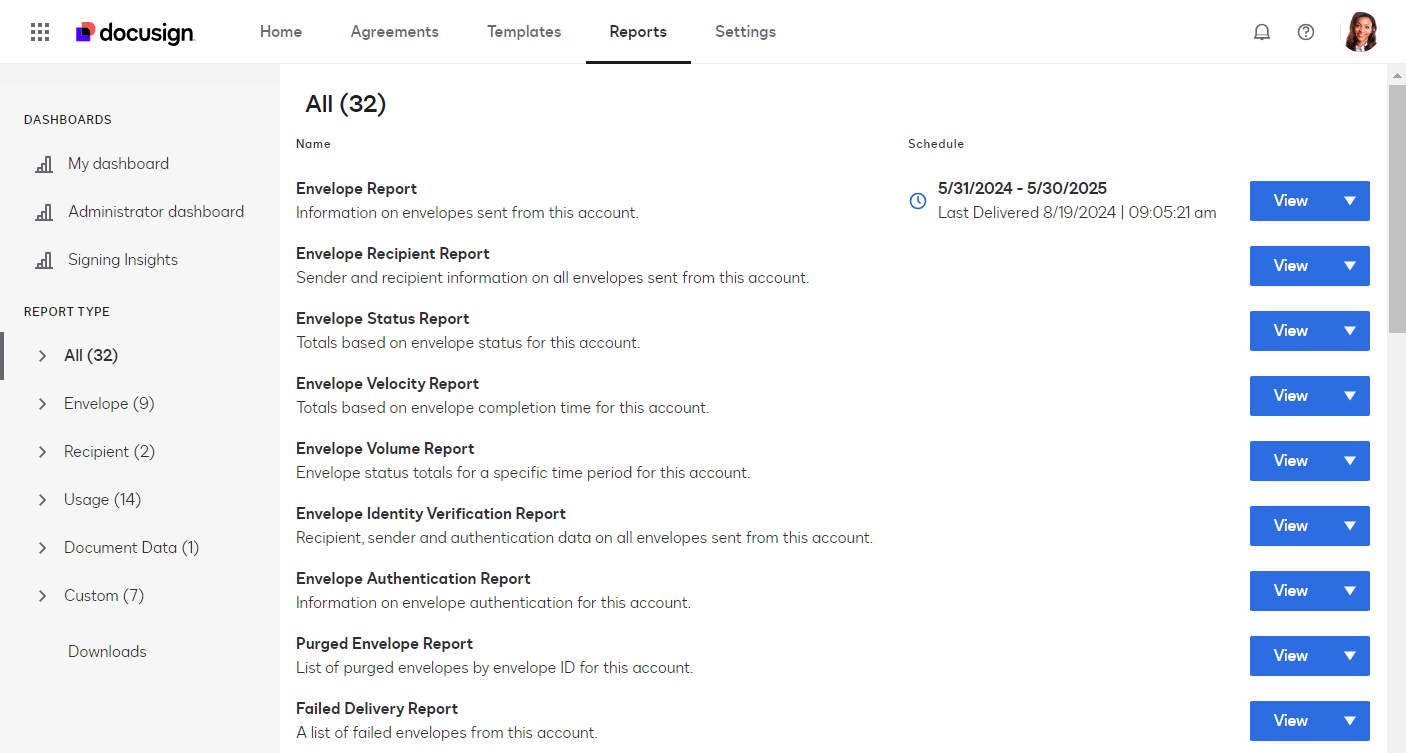The height and width of the screenshot is (753, 1406).
Task: Click the My dashboard chart icon
Action: pos(44,164)
